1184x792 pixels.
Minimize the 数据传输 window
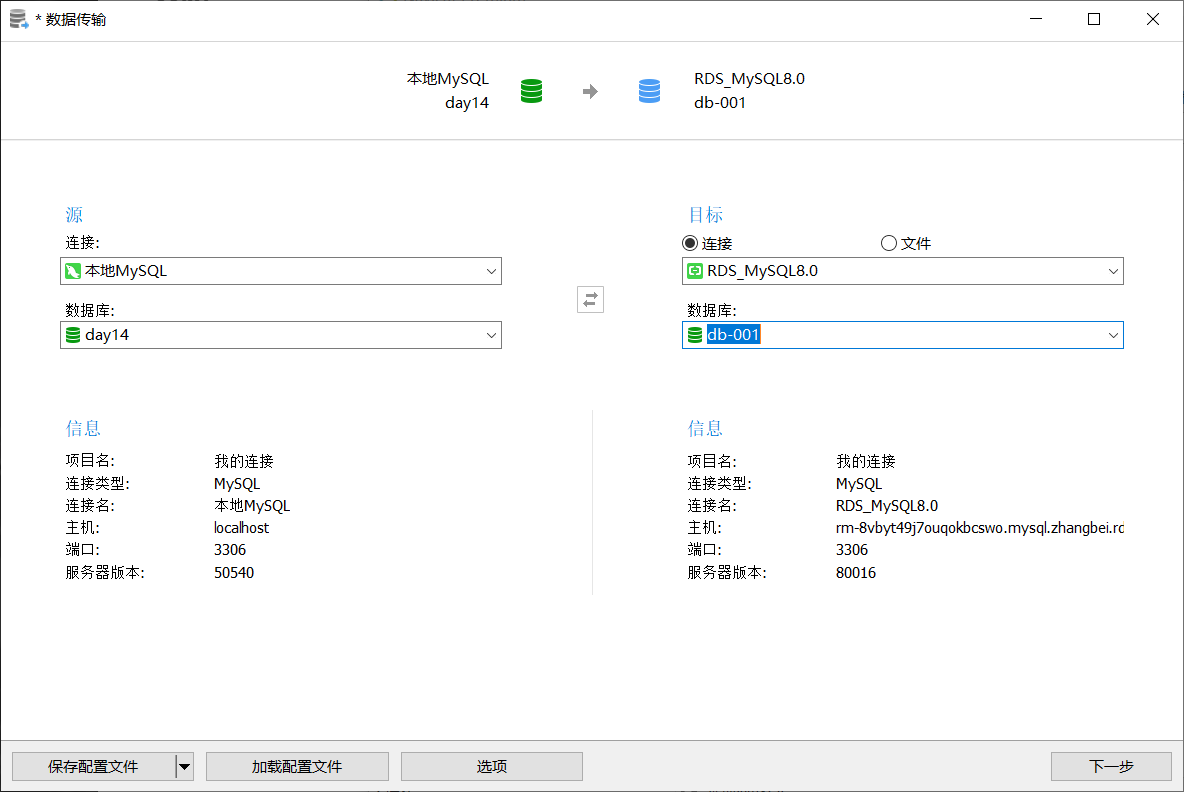pos(1036,20)
